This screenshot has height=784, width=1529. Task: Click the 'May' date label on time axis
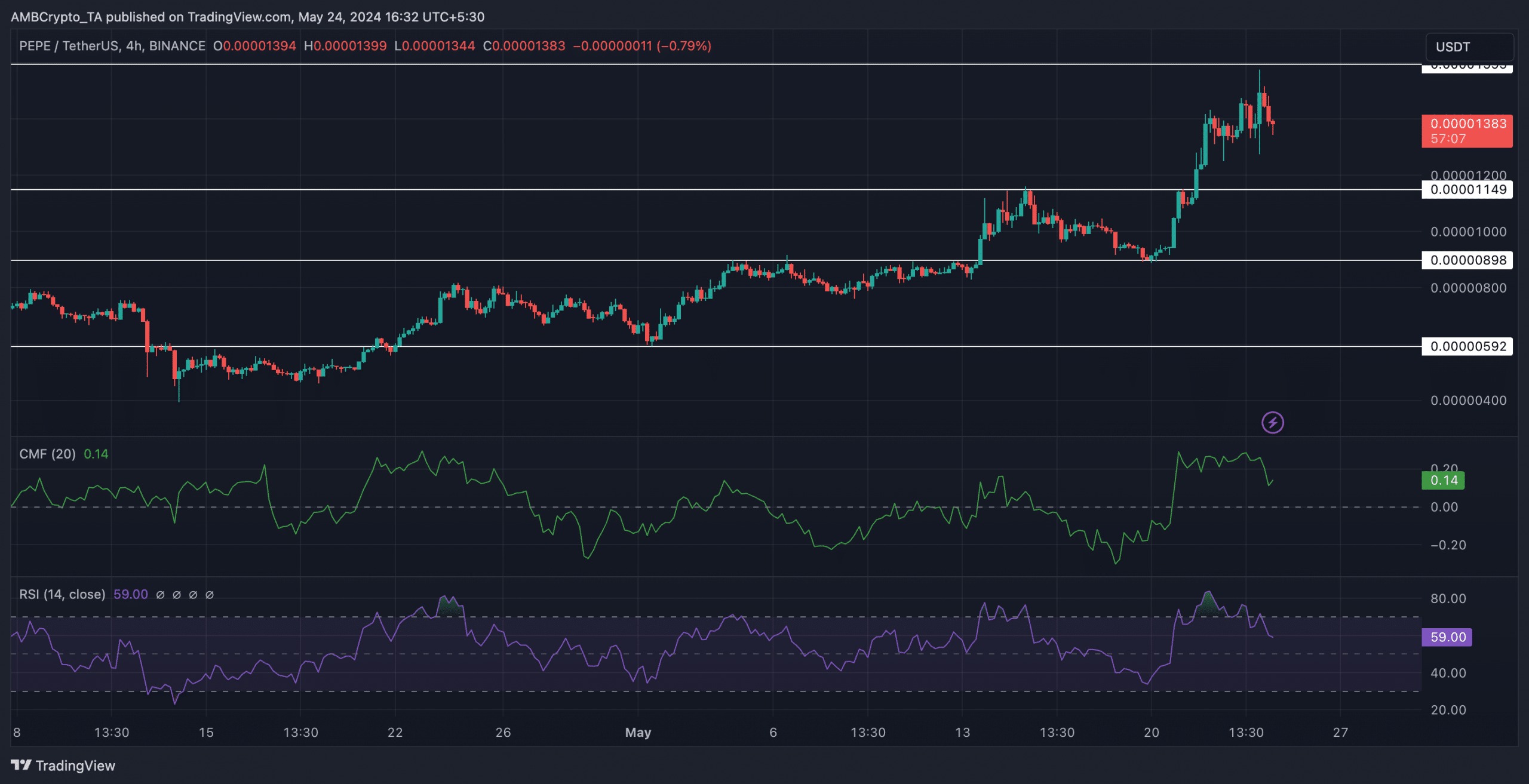click(638, 733)
